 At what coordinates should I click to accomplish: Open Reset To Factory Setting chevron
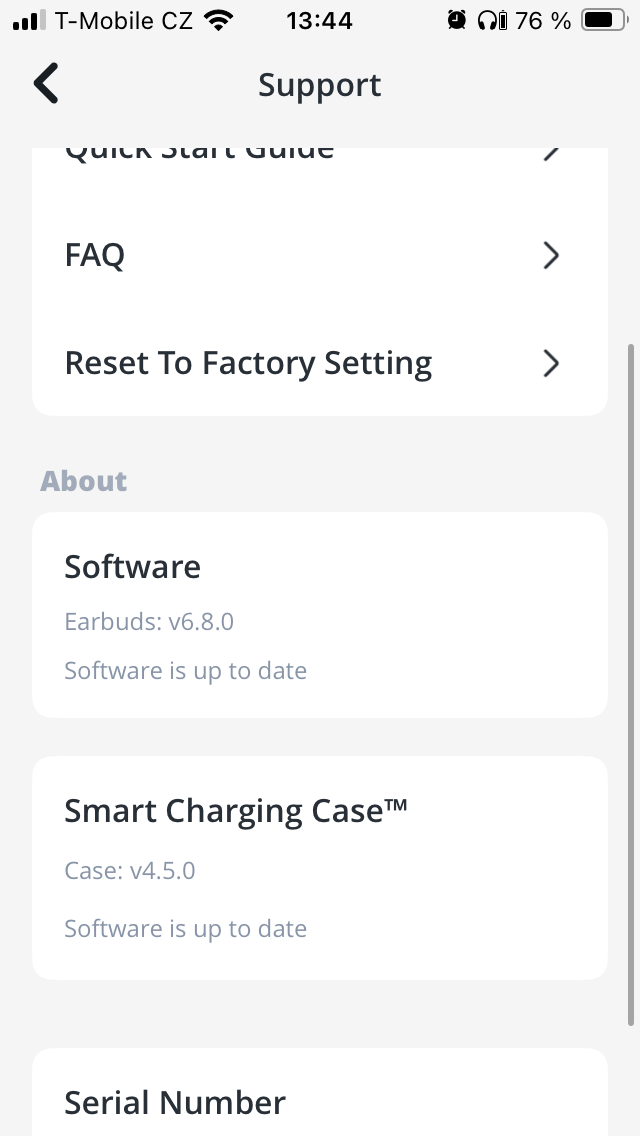pos(550,363)
